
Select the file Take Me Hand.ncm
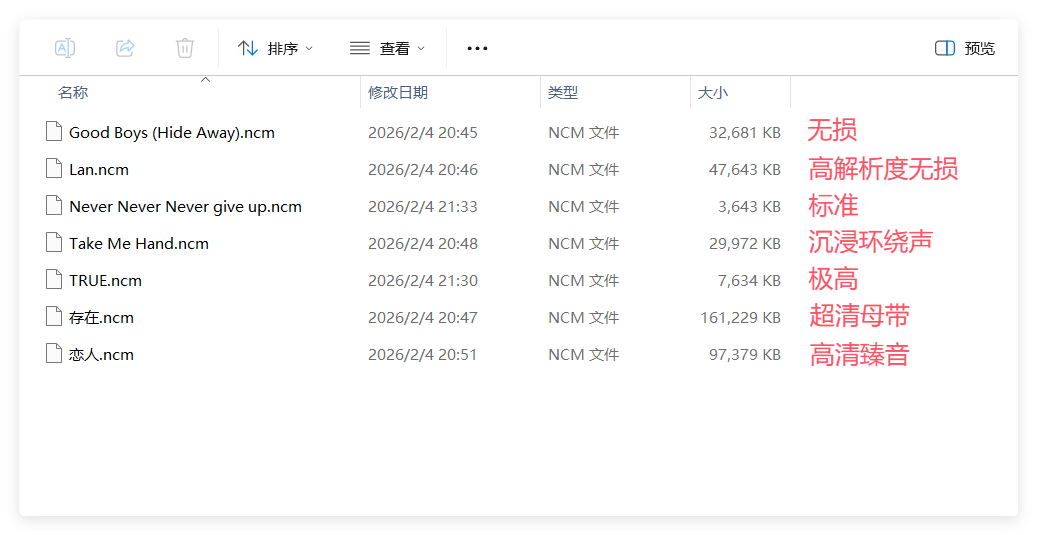[139, 243]
